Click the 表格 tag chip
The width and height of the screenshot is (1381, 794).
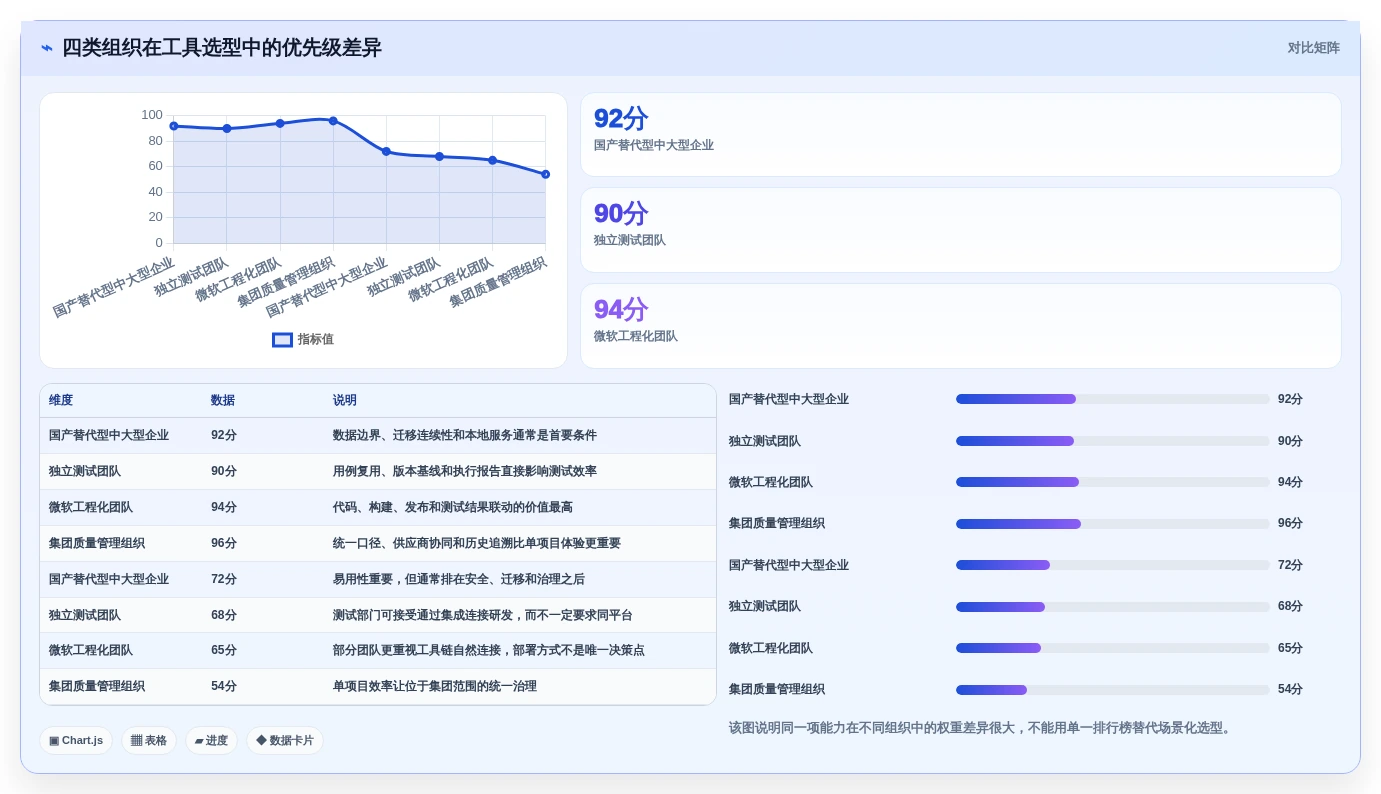coord(149,741)
